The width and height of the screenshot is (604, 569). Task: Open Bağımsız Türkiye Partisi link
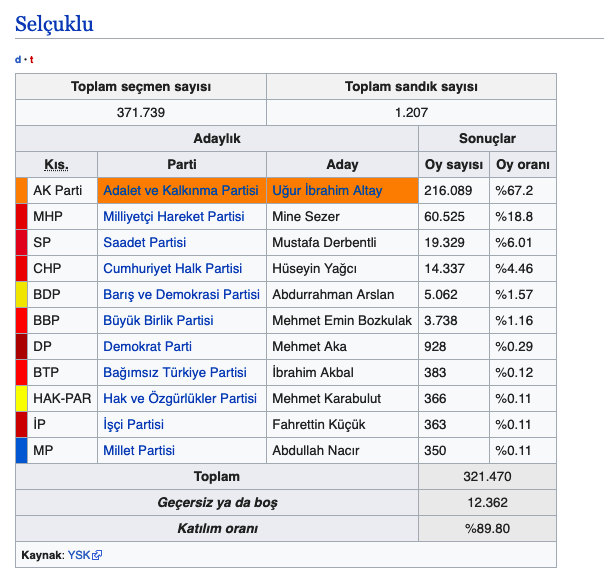[175, 373]
